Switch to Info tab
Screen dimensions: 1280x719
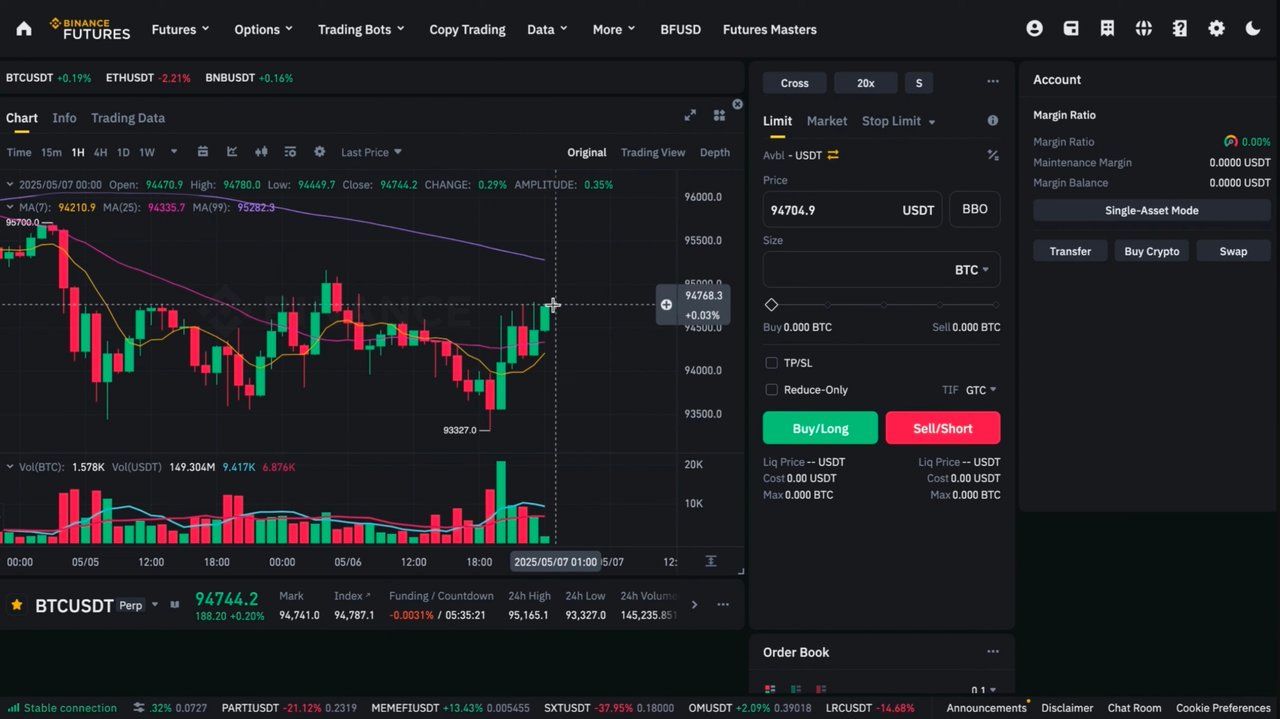coord(64,118)
